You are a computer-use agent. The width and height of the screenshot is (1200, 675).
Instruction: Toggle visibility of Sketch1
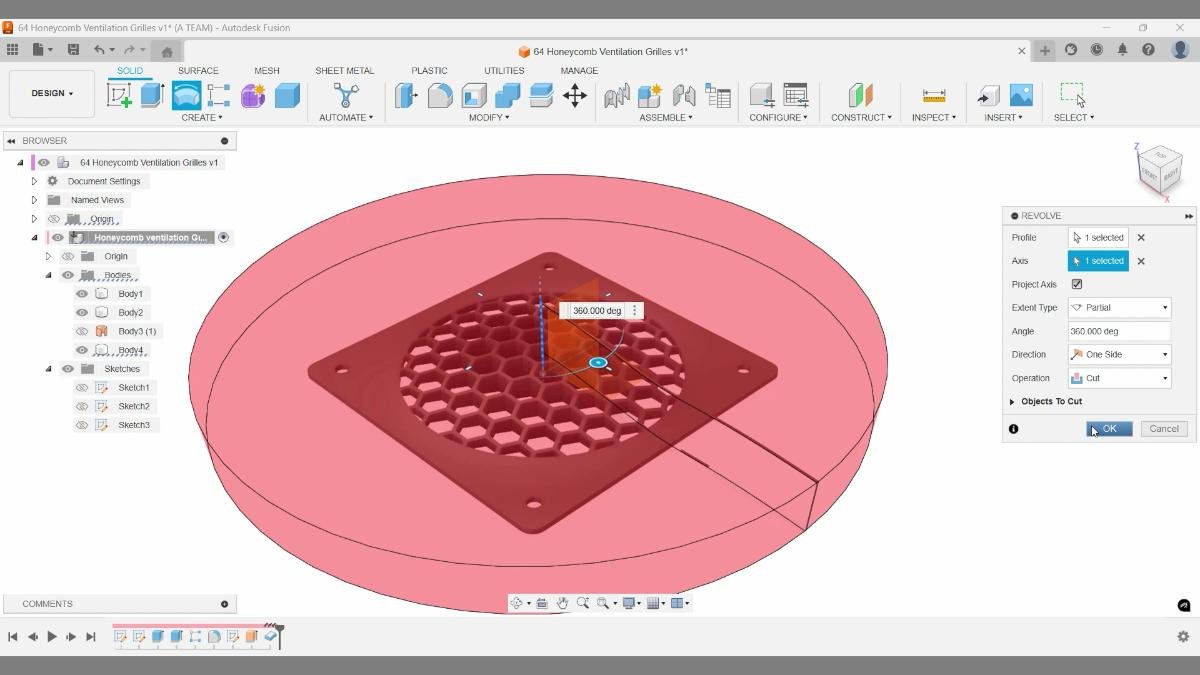[82, 387]
